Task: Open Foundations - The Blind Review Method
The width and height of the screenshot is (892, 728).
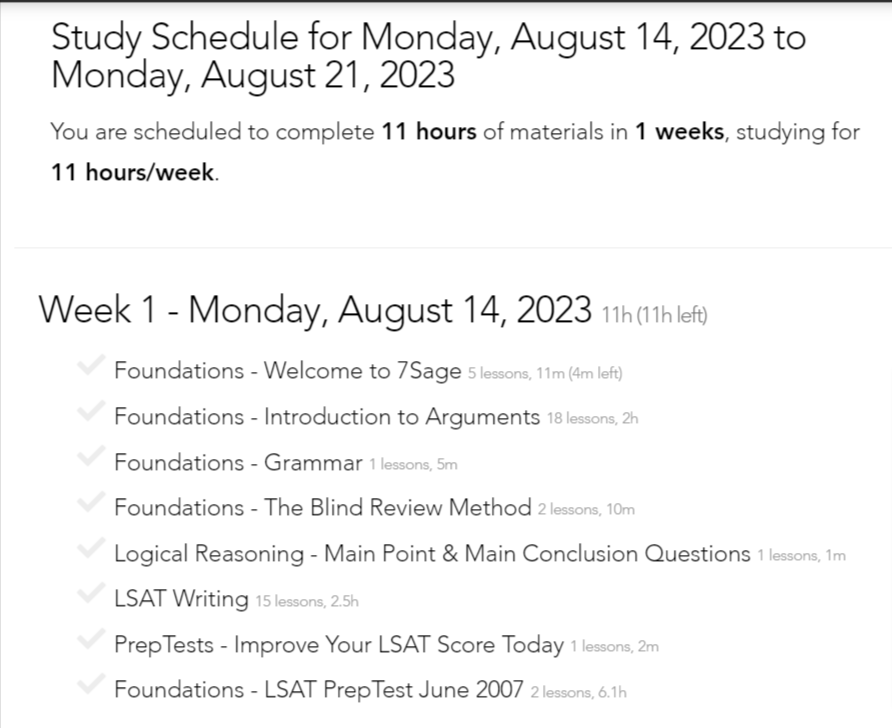Action: (322, 508)
